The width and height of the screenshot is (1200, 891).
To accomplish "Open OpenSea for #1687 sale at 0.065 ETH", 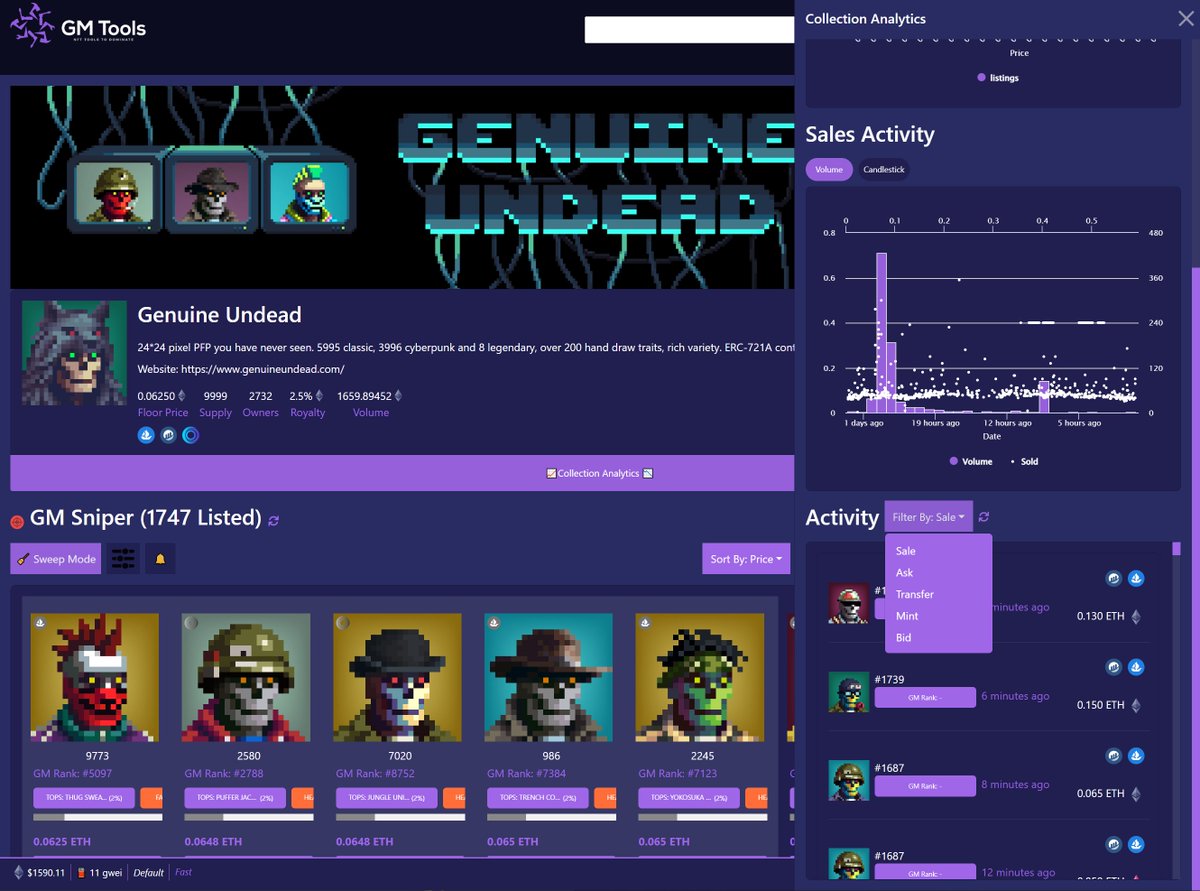I will (1136, 755).
